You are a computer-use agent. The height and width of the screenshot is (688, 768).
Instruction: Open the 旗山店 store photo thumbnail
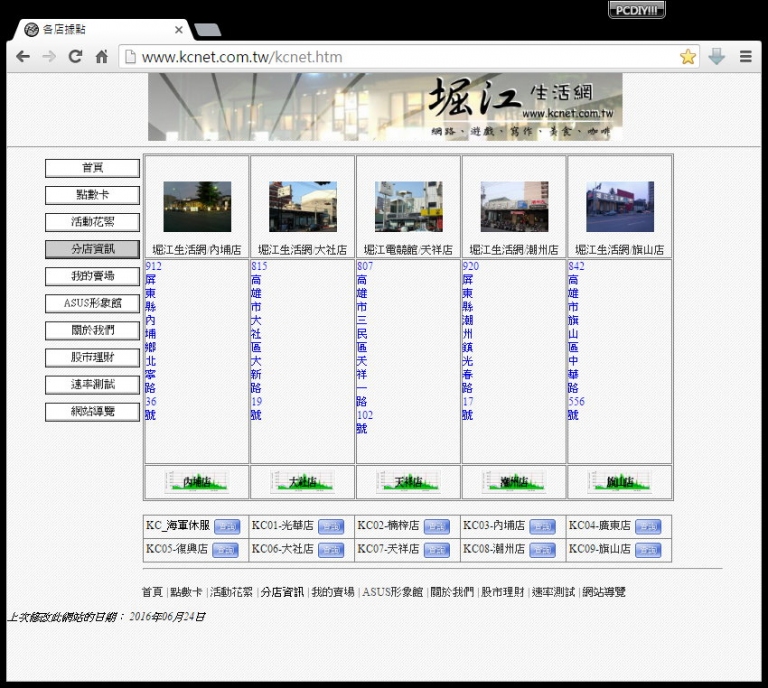tap(620, 207)
